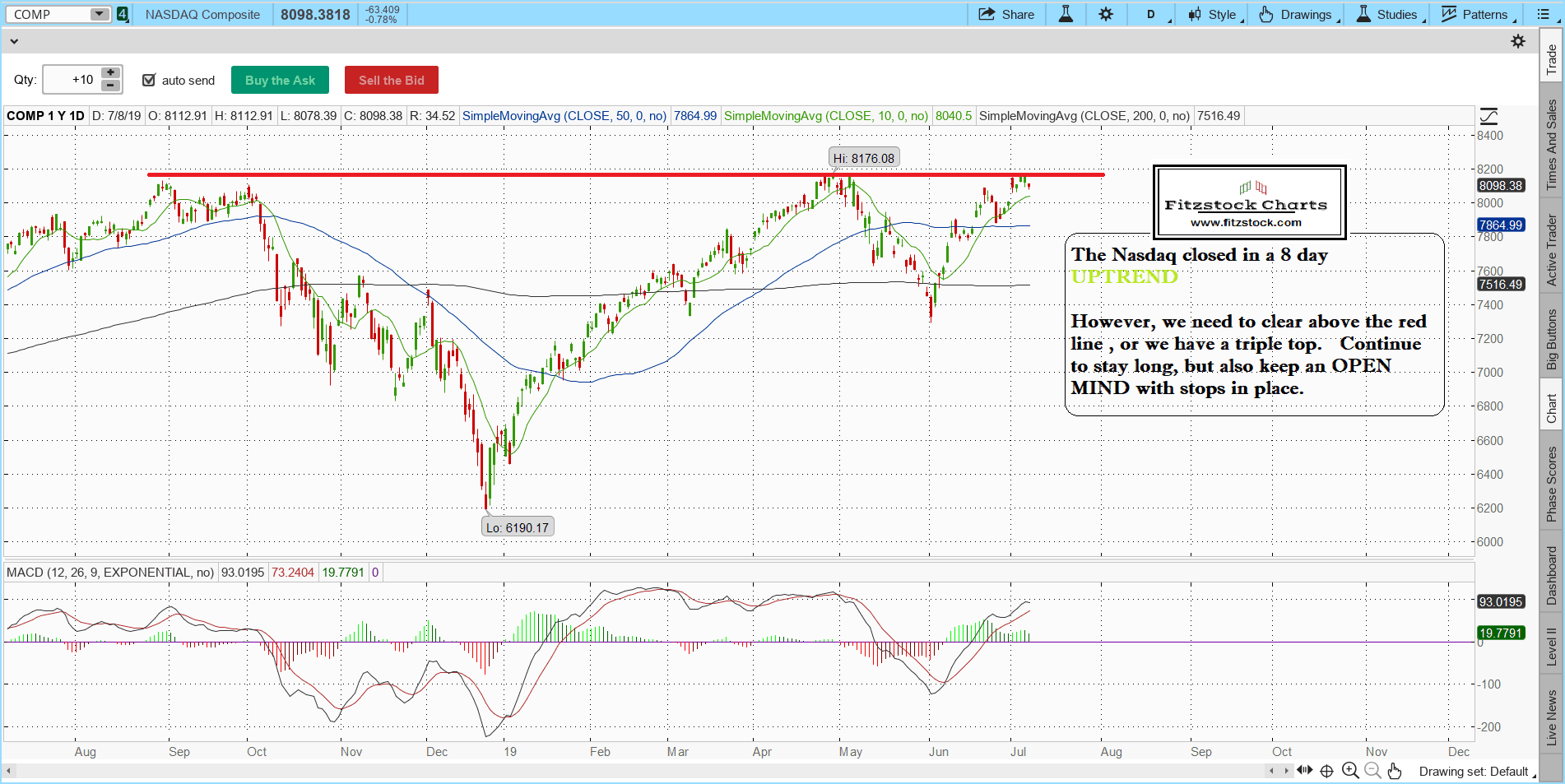Click the Buy the Ask button

tap(280, 80)
